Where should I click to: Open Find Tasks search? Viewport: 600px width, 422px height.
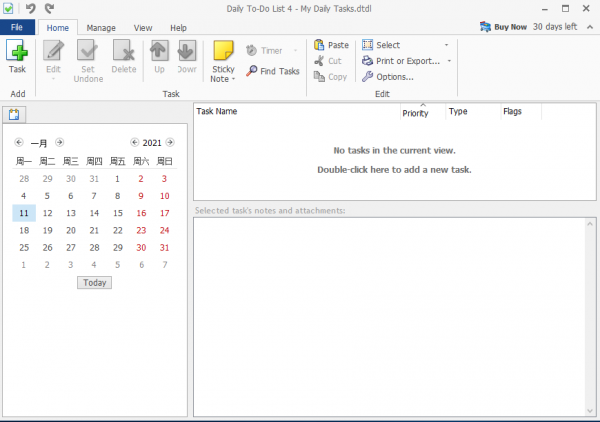pyautogui.click(x=273, y=71)
